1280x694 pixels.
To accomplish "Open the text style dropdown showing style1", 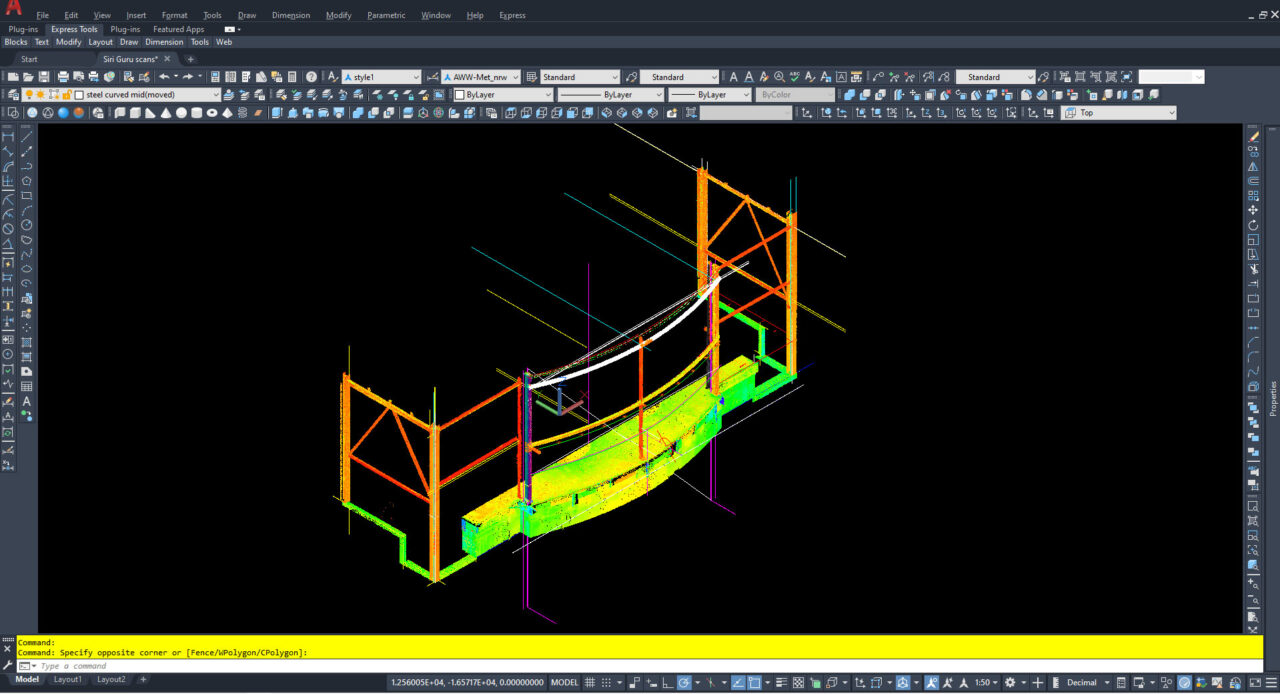I will click(x=381, y=77).
